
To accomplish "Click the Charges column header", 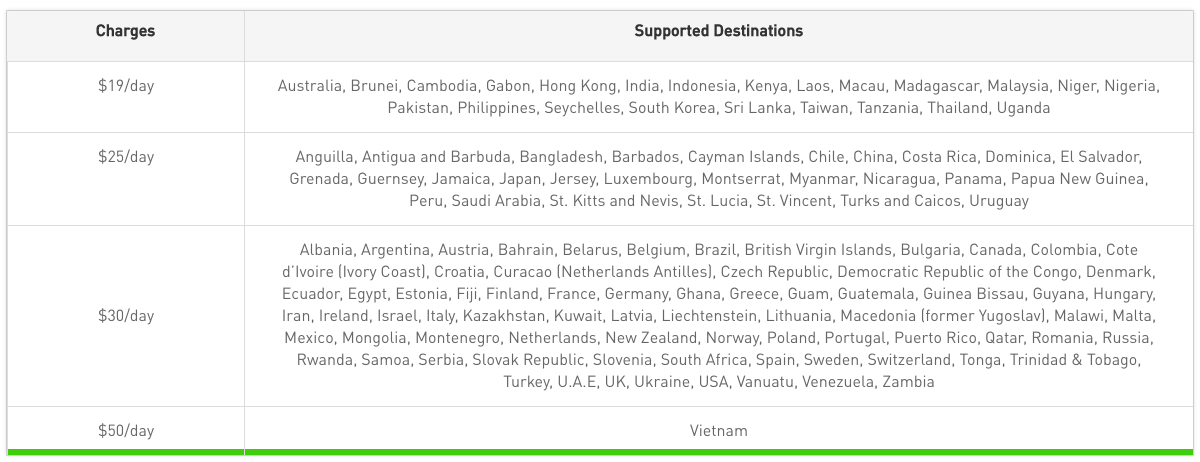I will (x=125, y=31).
